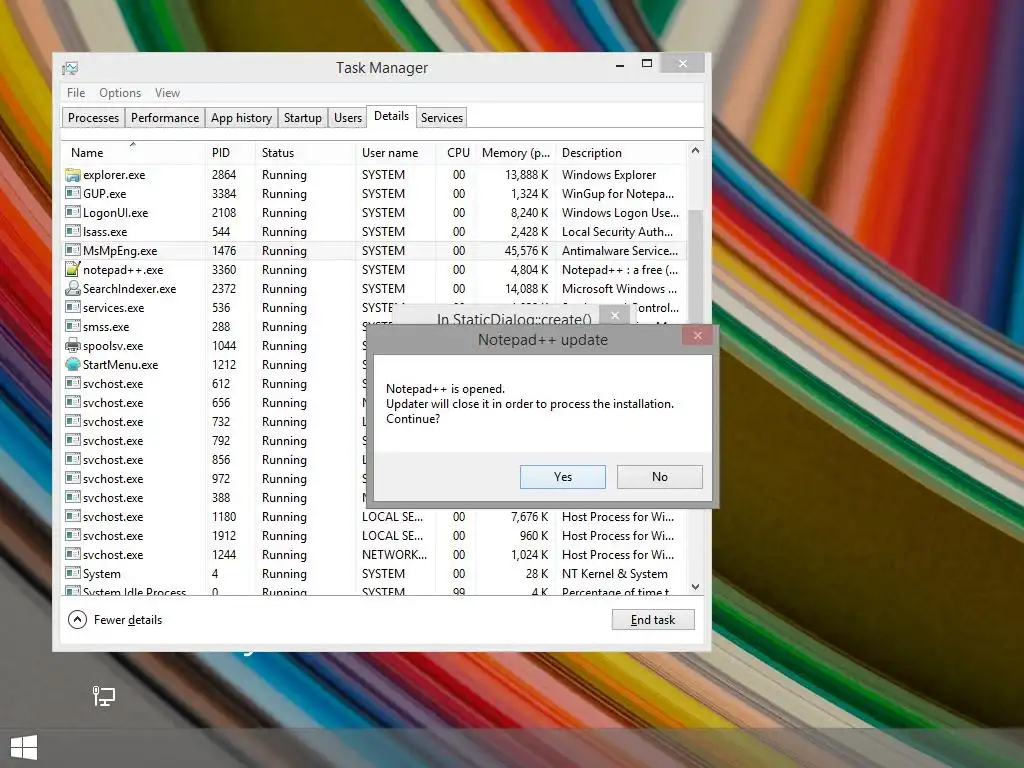Open the File menu
The height and width of the screenshot is (768, 1024).
pyautogui.click(x=76, y=93)
